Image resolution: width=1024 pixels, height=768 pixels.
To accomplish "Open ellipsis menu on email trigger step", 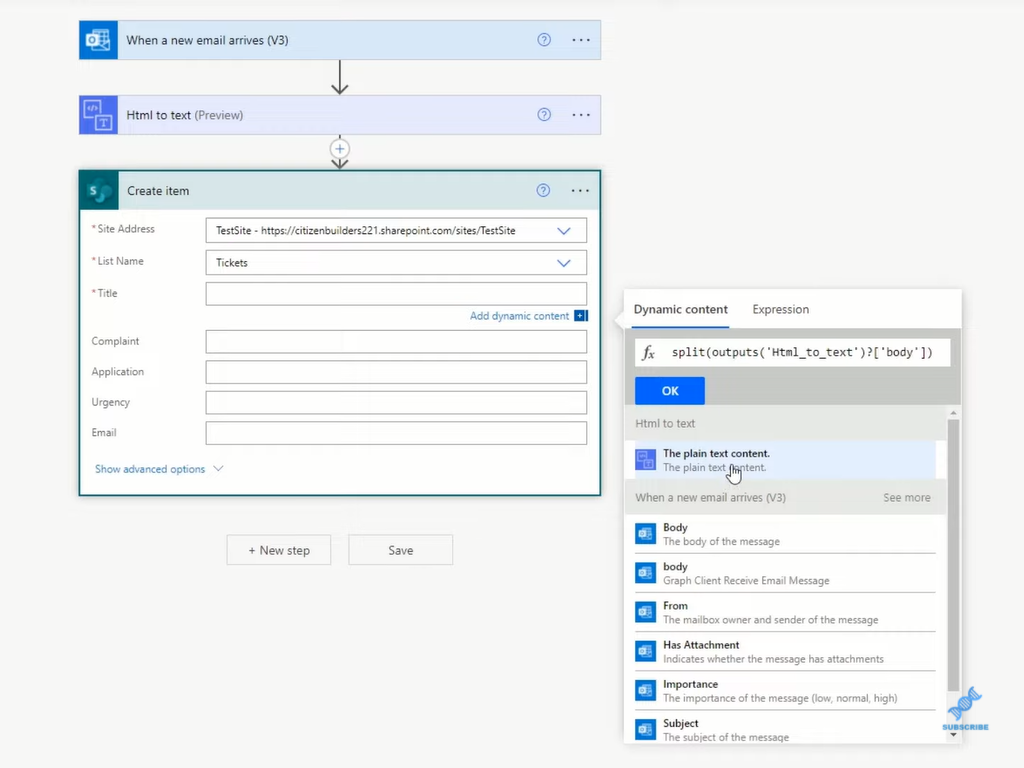I will click(581, 40).
